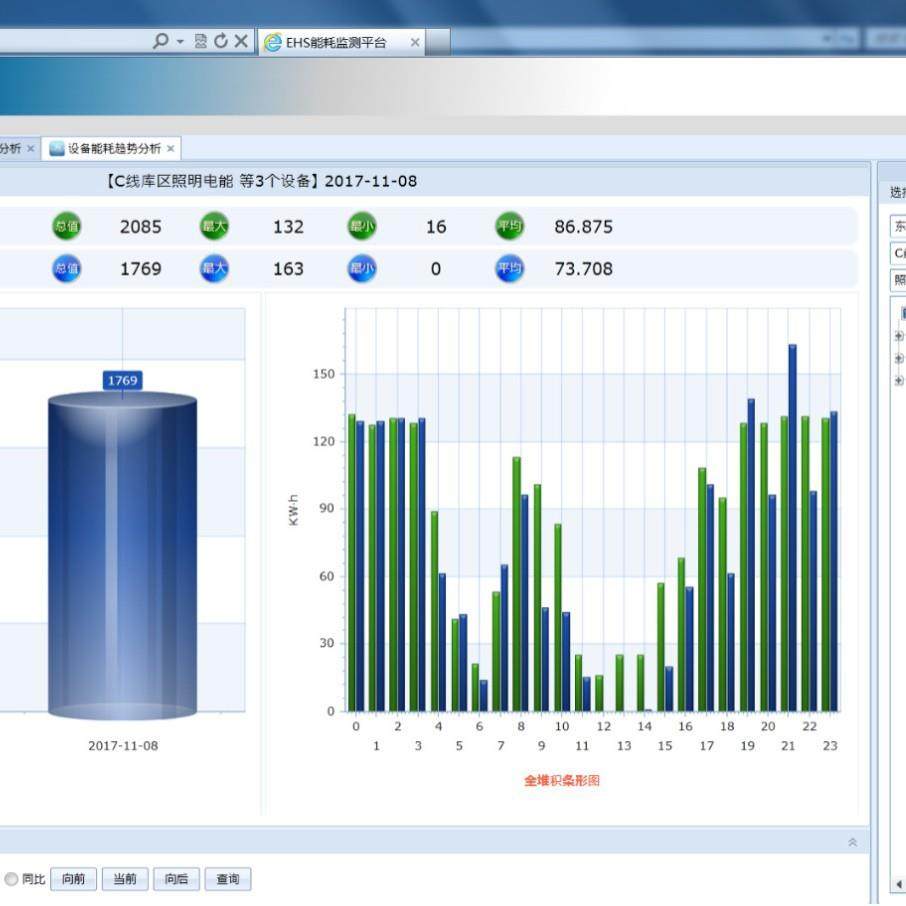Click the browser refresh icon
The height and width of the screenshot is (906, 906).
click(x=221, y=41)
